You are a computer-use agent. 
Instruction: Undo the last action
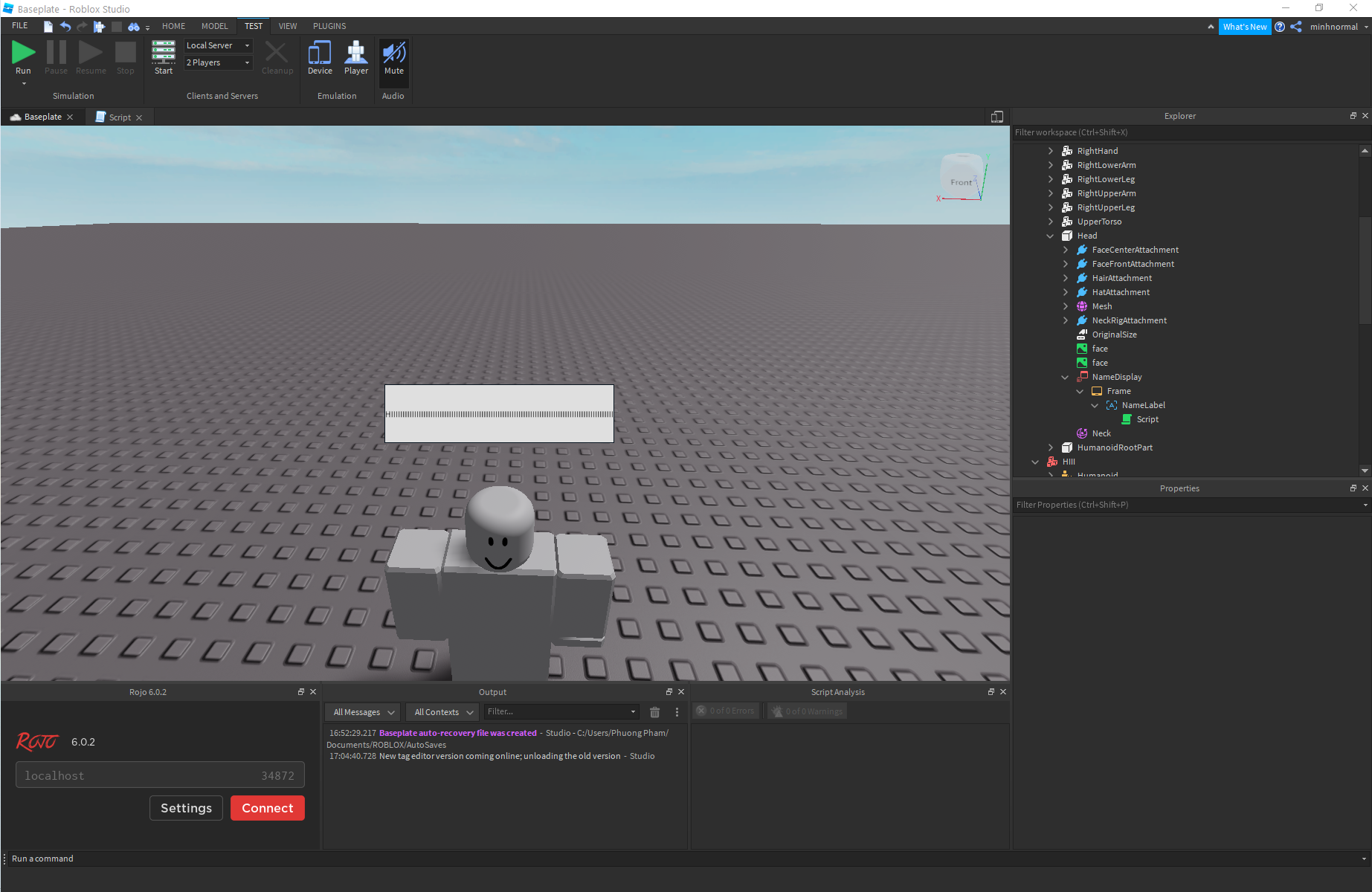click(65, 27)
